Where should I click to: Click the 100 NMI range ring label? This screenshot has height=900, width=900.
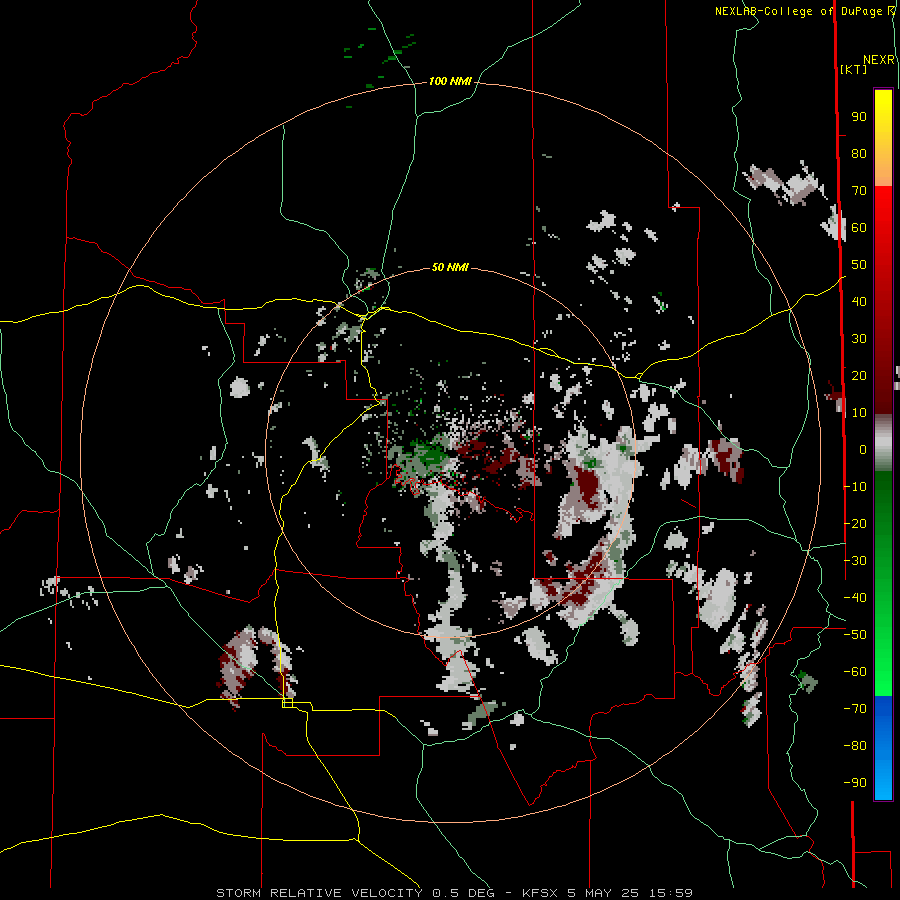(450, 82)
